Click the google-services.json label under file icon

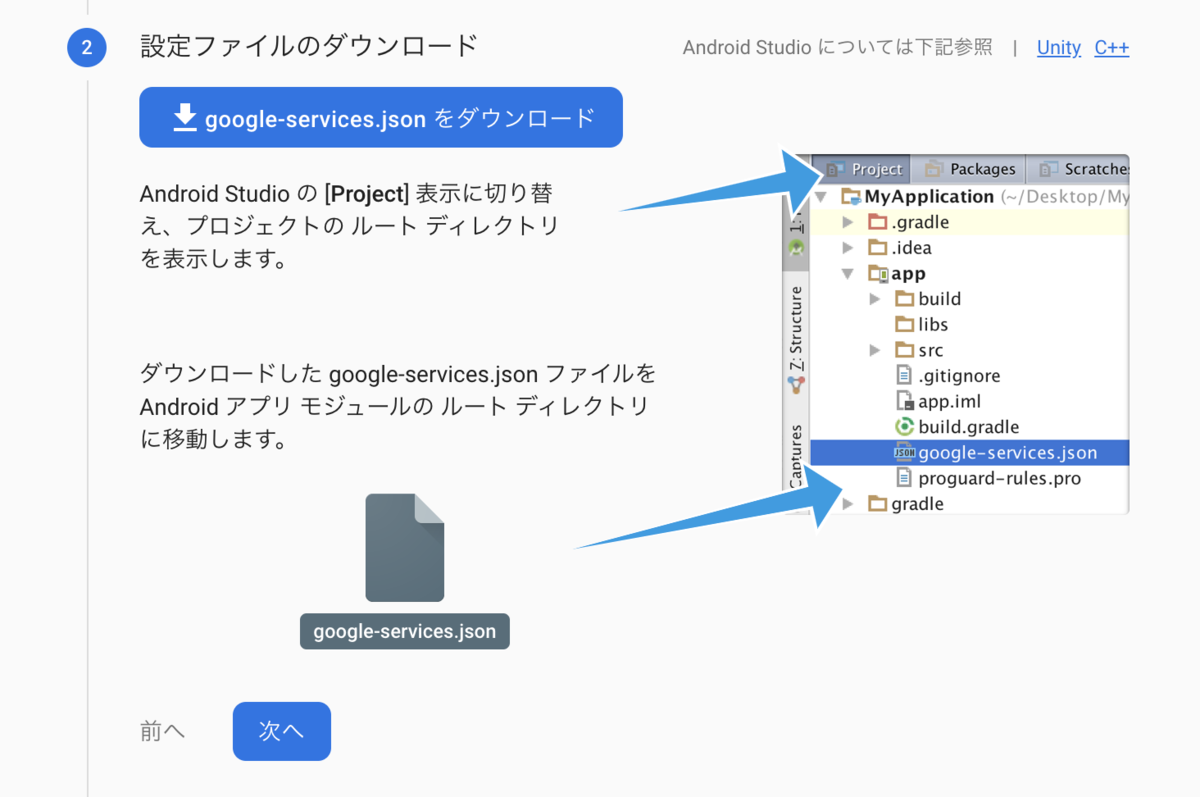coord(405,632)
